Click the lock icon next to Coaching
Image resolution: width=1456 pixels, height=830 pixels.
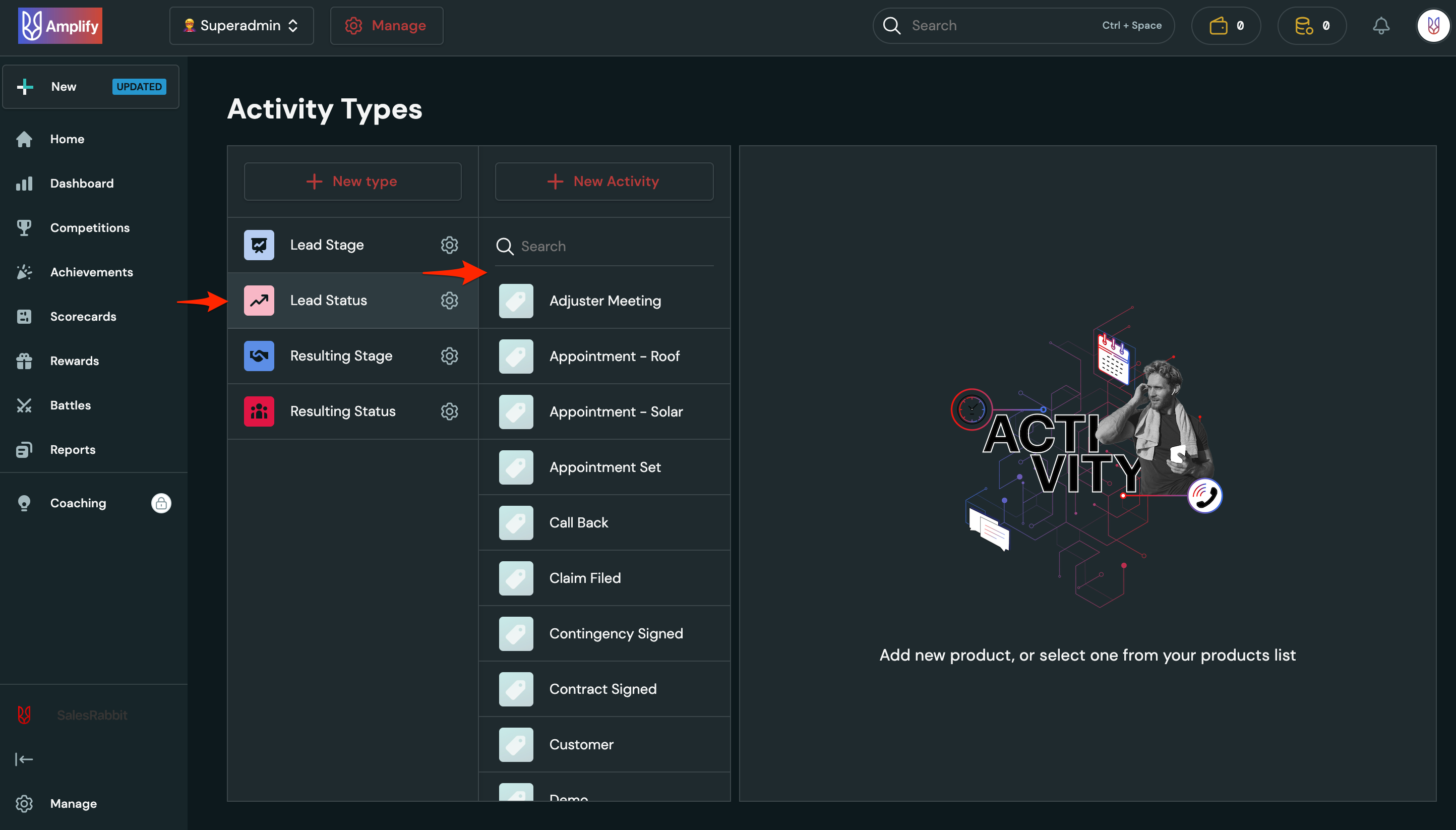tap(161, 503)
